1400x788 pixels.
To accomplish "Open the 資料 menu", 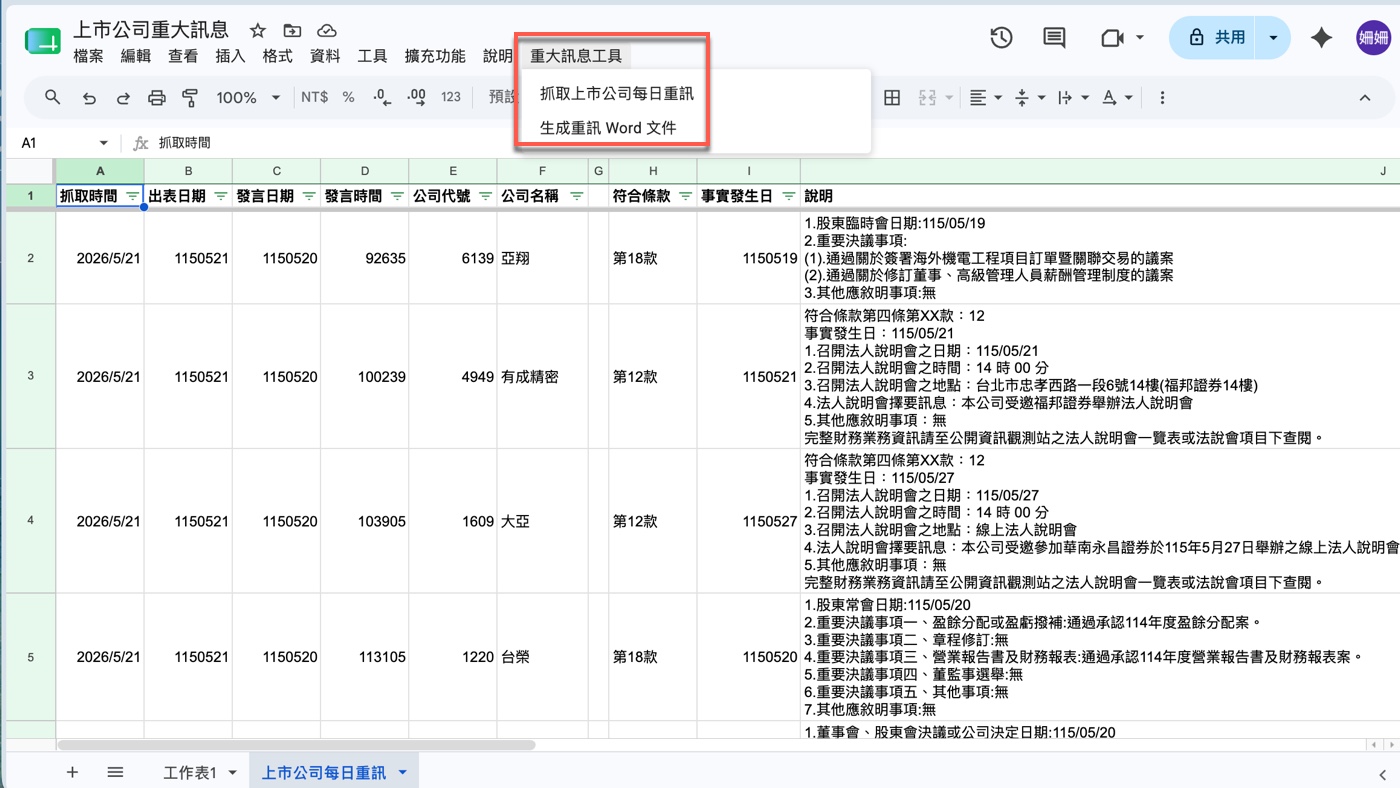I will (325, 56).
